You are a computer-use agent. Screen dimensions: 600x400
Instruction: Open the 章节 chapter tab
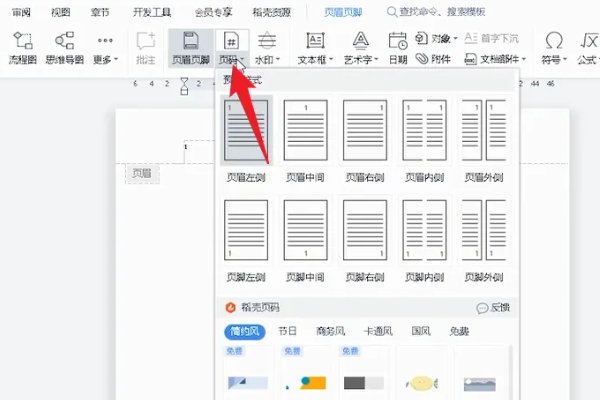[x=100, y=12]
